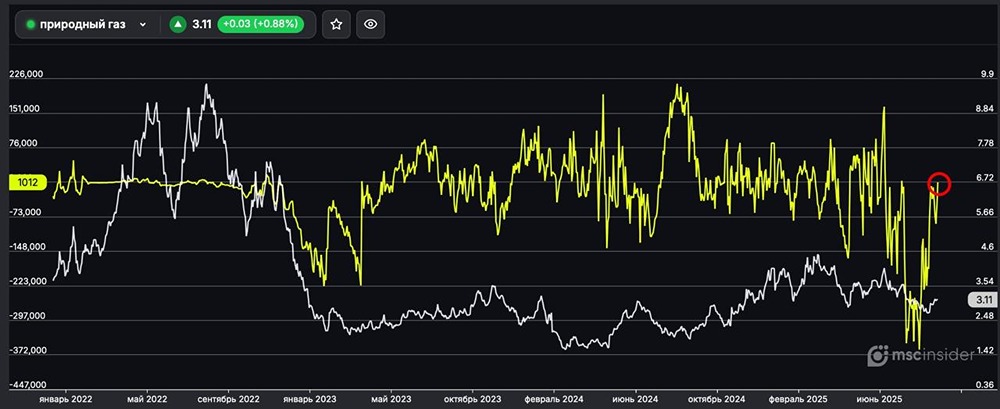Click left axis value -148,000
Viewport: 1000px width, 409px height.
pos(26,246)
